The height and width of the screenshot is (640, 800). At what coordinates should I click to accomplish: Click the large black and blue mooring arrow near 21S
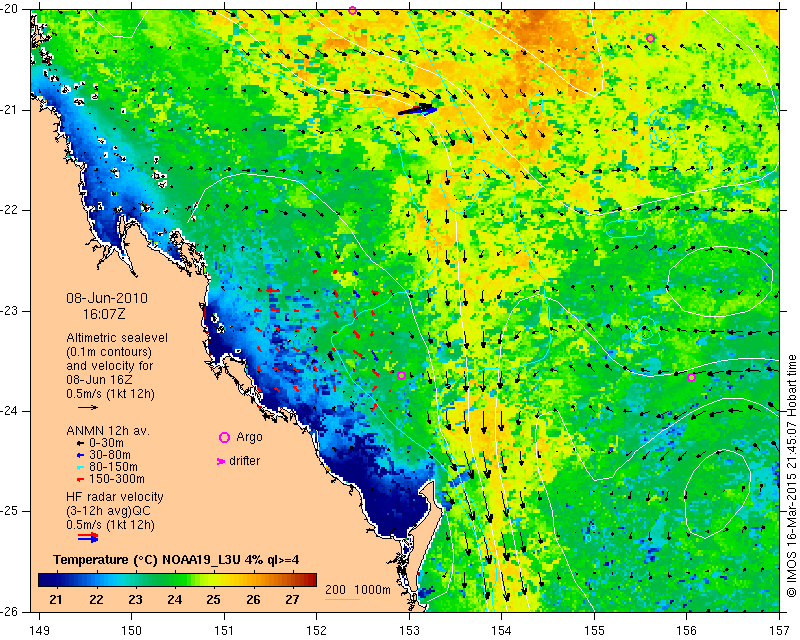(x=418, y=109)
